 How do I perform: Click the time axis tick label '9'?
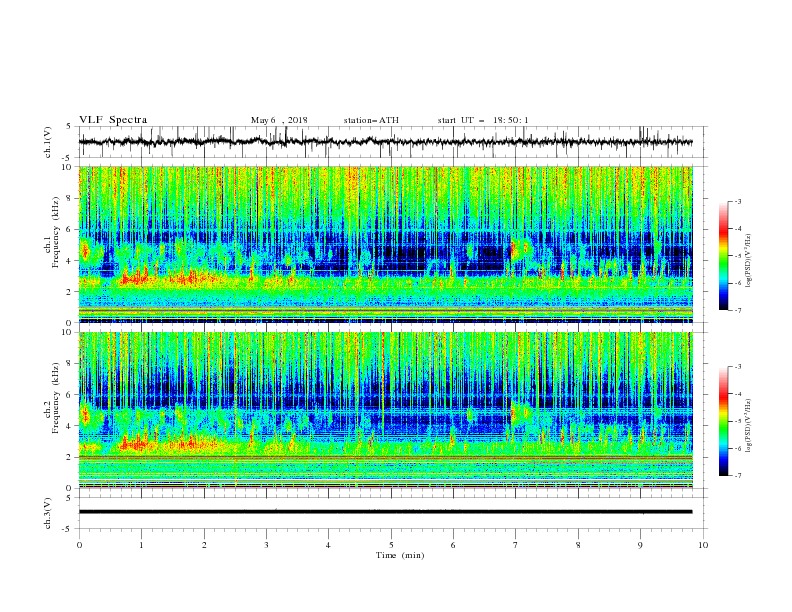(640, 545)
